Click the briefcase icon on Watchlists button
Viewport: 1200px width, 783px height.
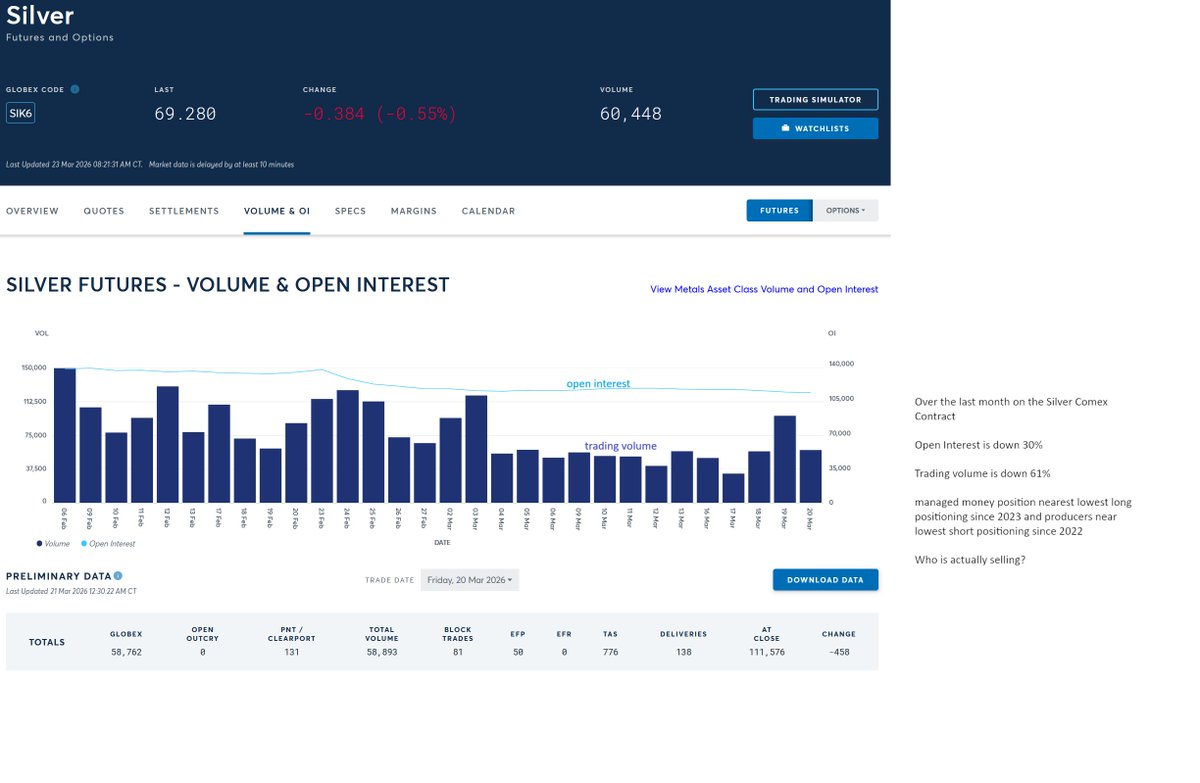[x=785, y=128]
